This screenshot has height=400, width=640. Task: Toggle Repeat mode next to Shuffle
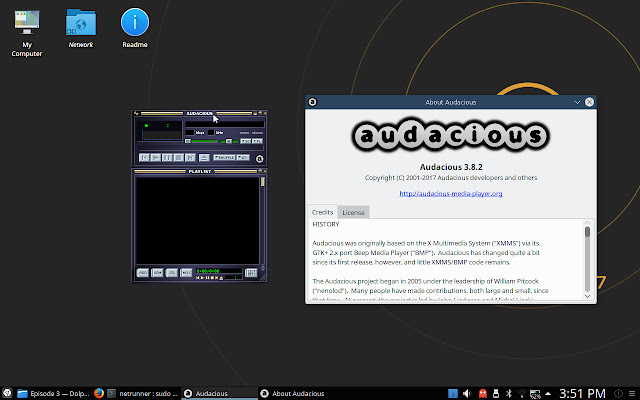point(243,158)
